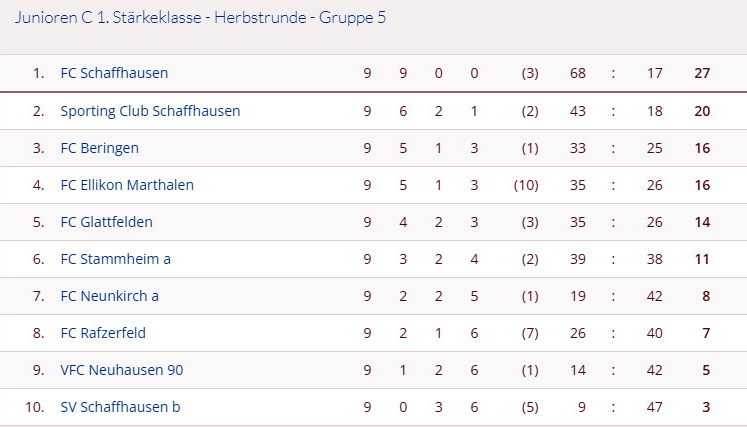Select the FC Glattfelden team link
The width and height of the screenshot is (747, 427).
(107, 222)
